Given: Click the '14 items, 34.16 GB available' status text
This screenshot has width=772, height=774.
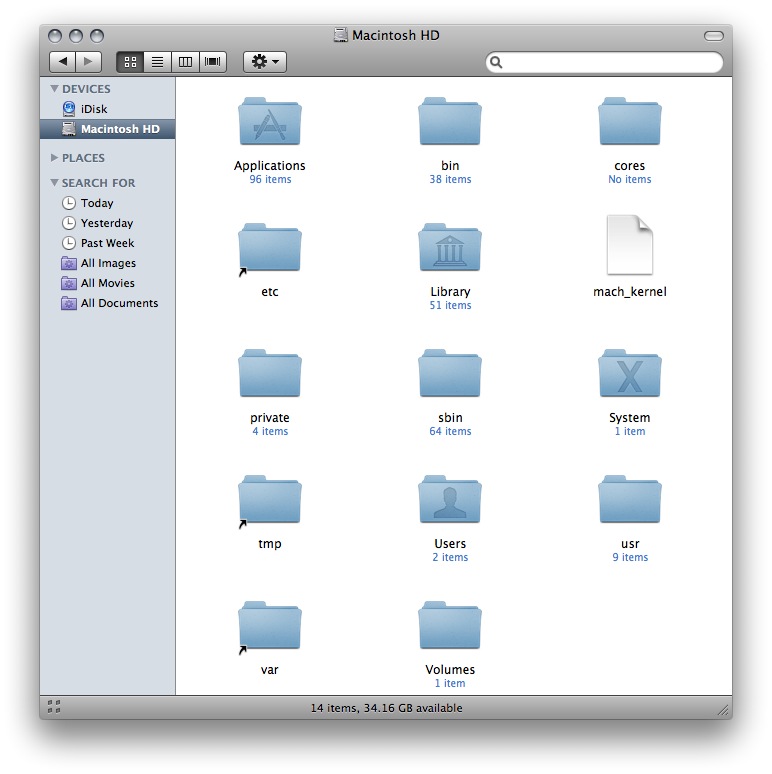Looking at the screenshot, I should [x=386, y=708].
